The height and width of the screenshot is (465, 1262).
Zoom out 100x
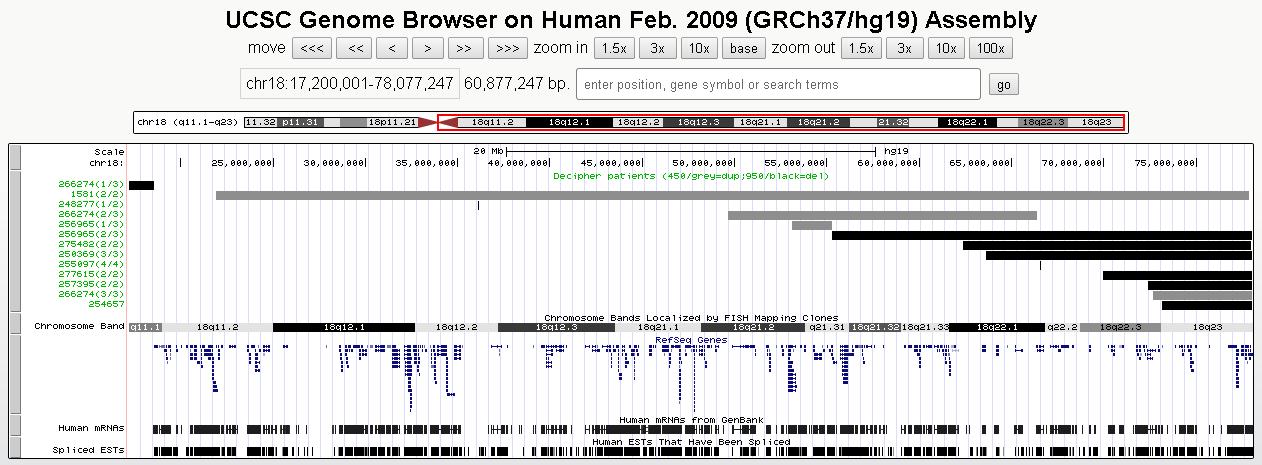[x=991, y=48]
